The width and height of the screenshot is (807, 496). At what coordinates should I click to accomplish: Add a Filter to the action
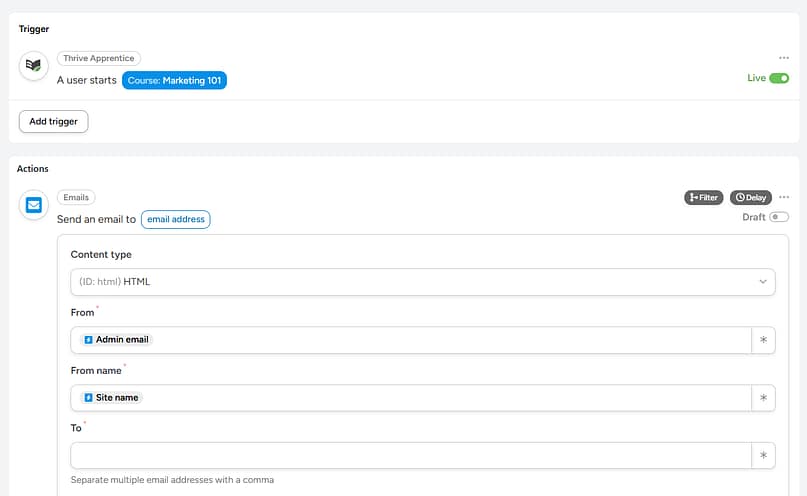[703, 198]
